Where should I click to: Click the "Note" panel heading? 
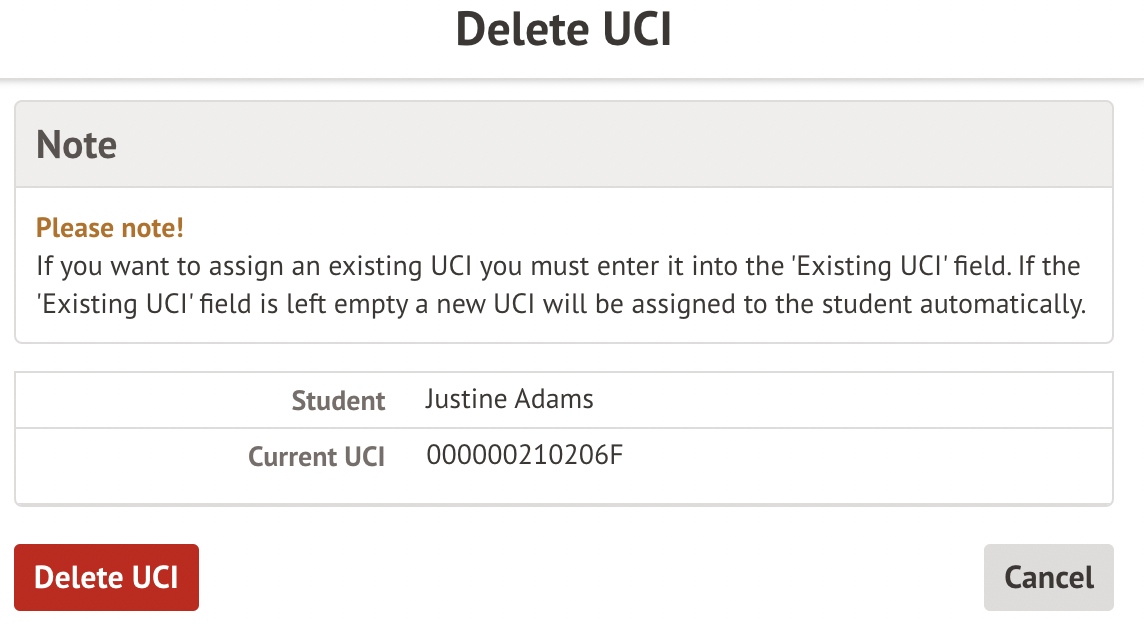tap(76, 145)
